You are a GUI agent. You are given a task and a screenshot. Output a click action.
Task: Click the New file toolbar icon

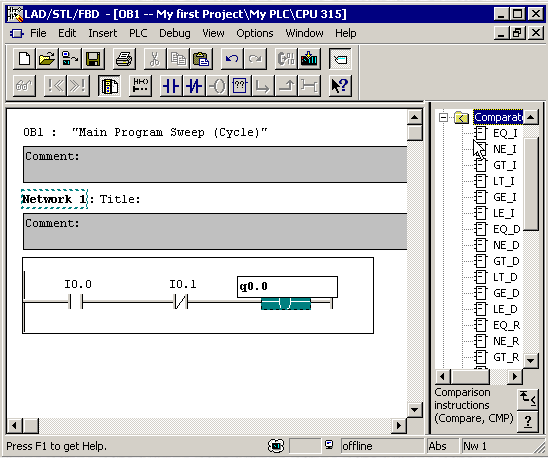click(x=24, y=59)
